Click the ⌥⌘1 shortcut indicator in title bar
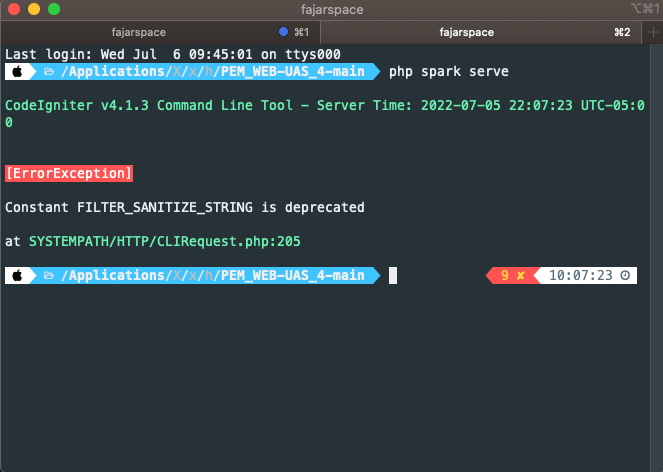Screen dimensions: 663x472 (x=645, y=8)
